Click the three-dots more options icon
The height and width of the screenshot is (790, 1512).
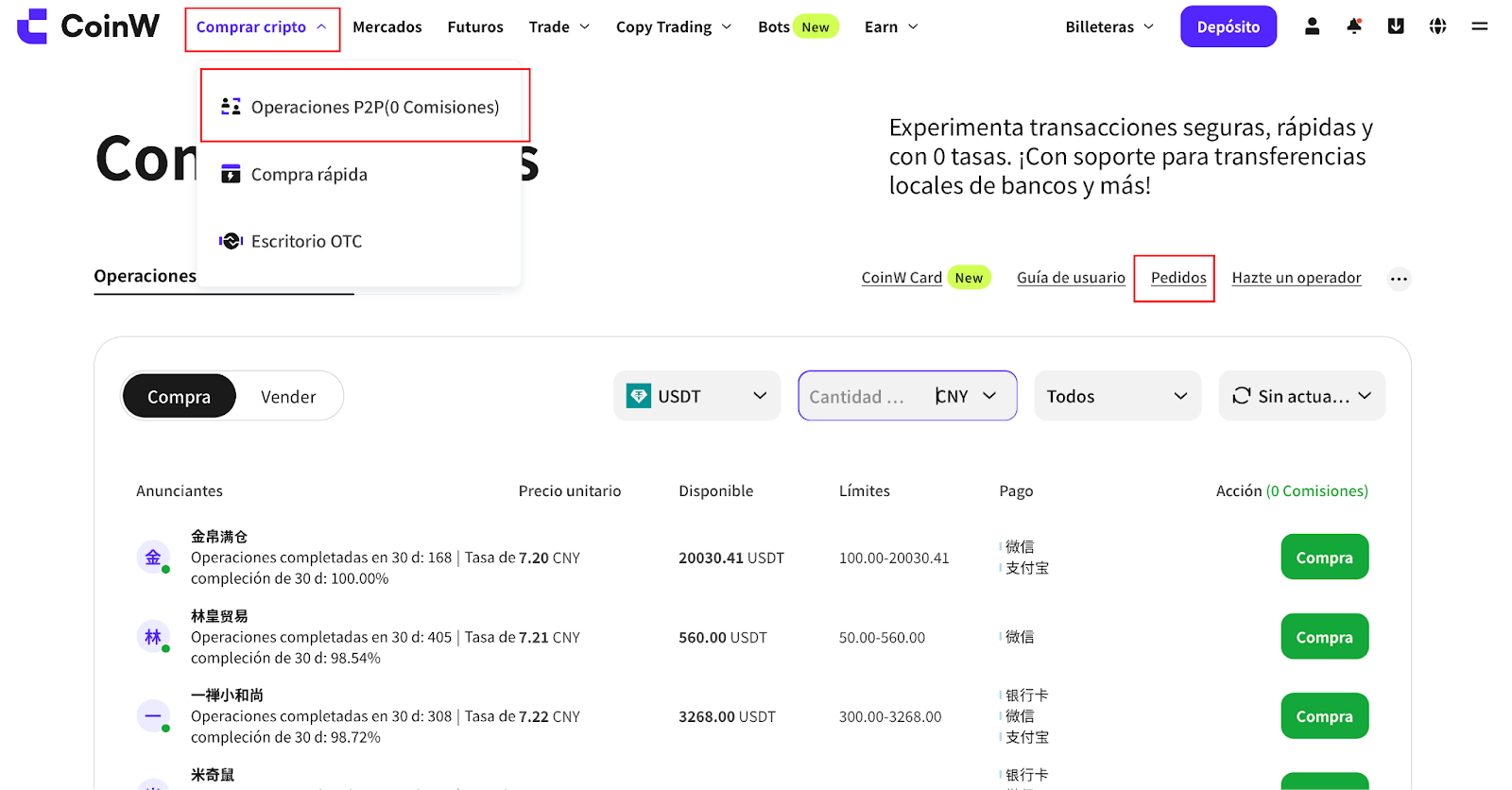click(x=1399, y=279)
